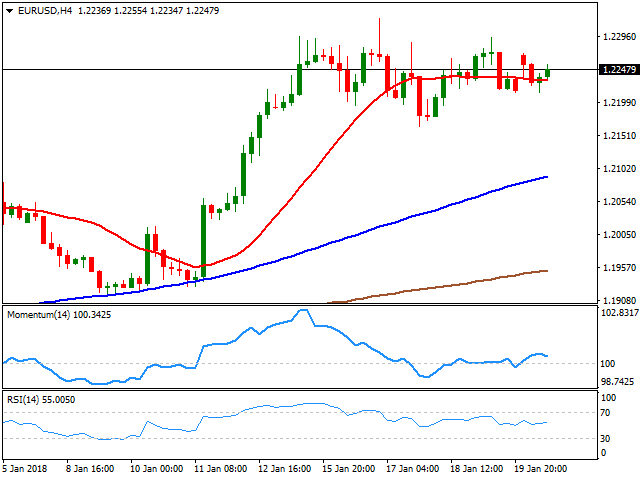Screen dimensions: 640x480
Task: Select the 1.22960 price axis label
Action: tap(619, 37)
